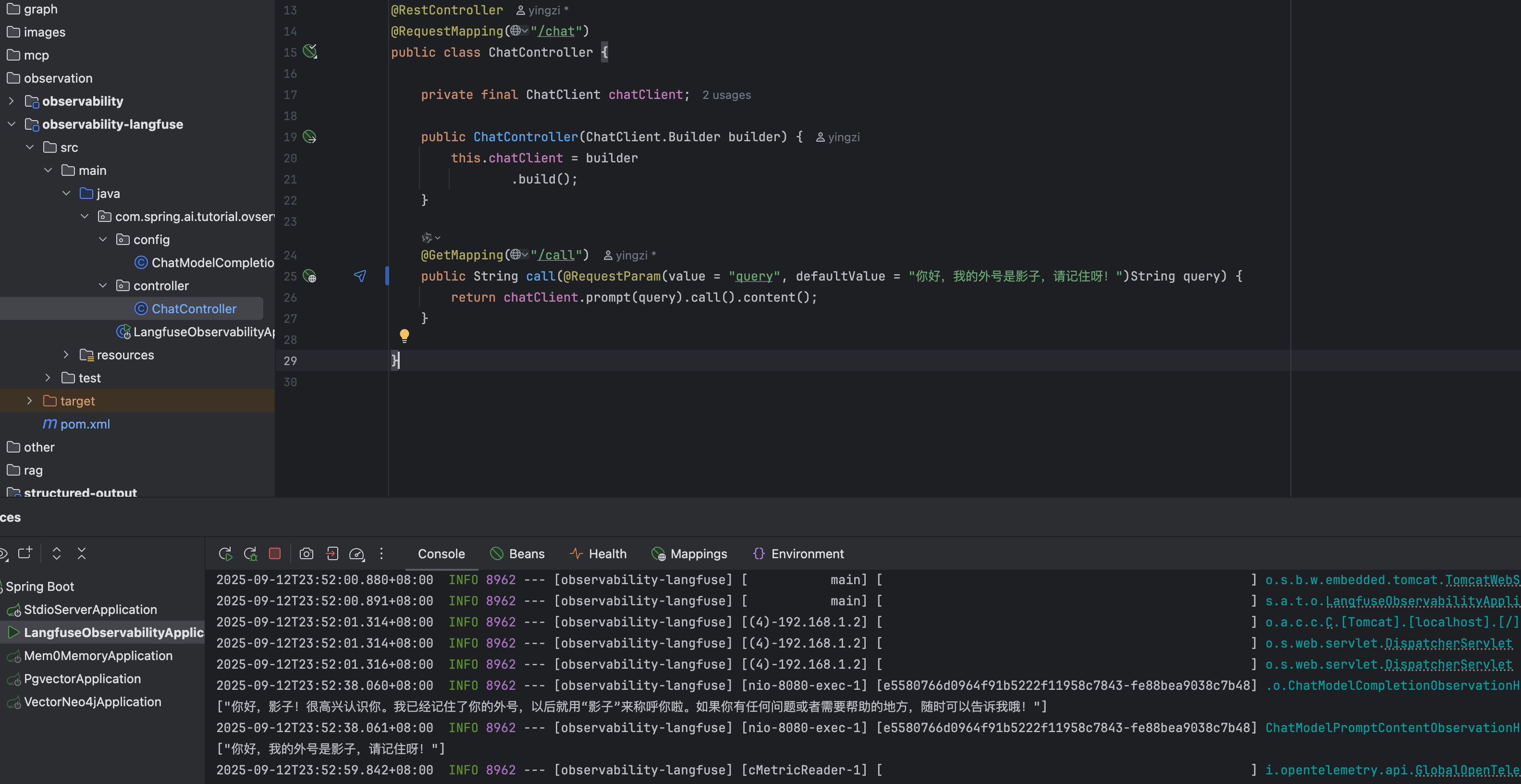This screenshot has height=784, width=1521.
Task: Stop the running application
Action: [x=275, y=554]
